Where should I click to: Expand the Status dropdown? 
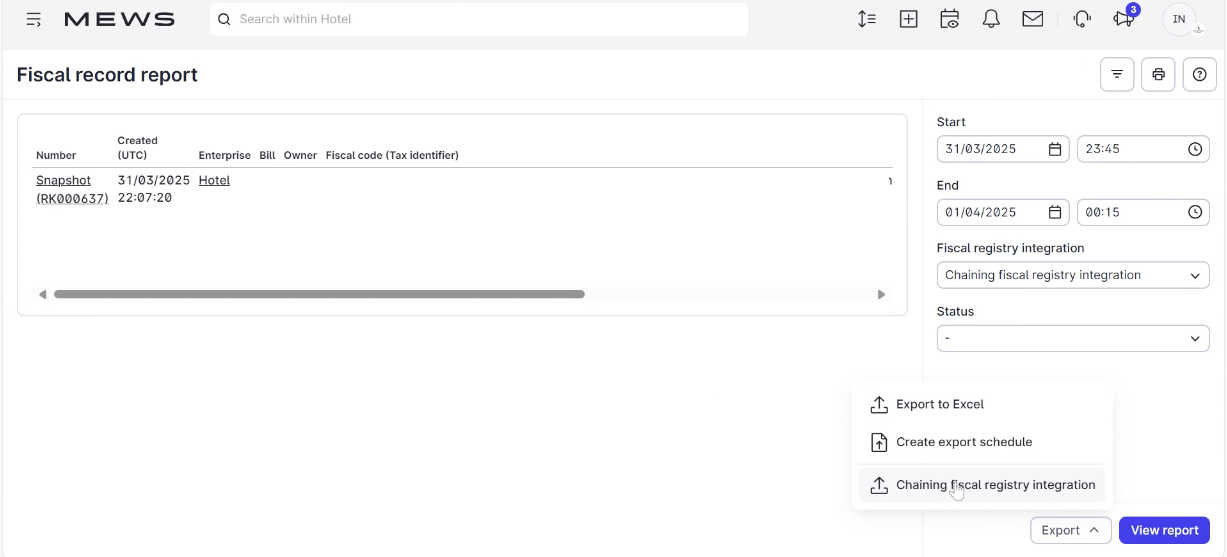pos(1073,338)
